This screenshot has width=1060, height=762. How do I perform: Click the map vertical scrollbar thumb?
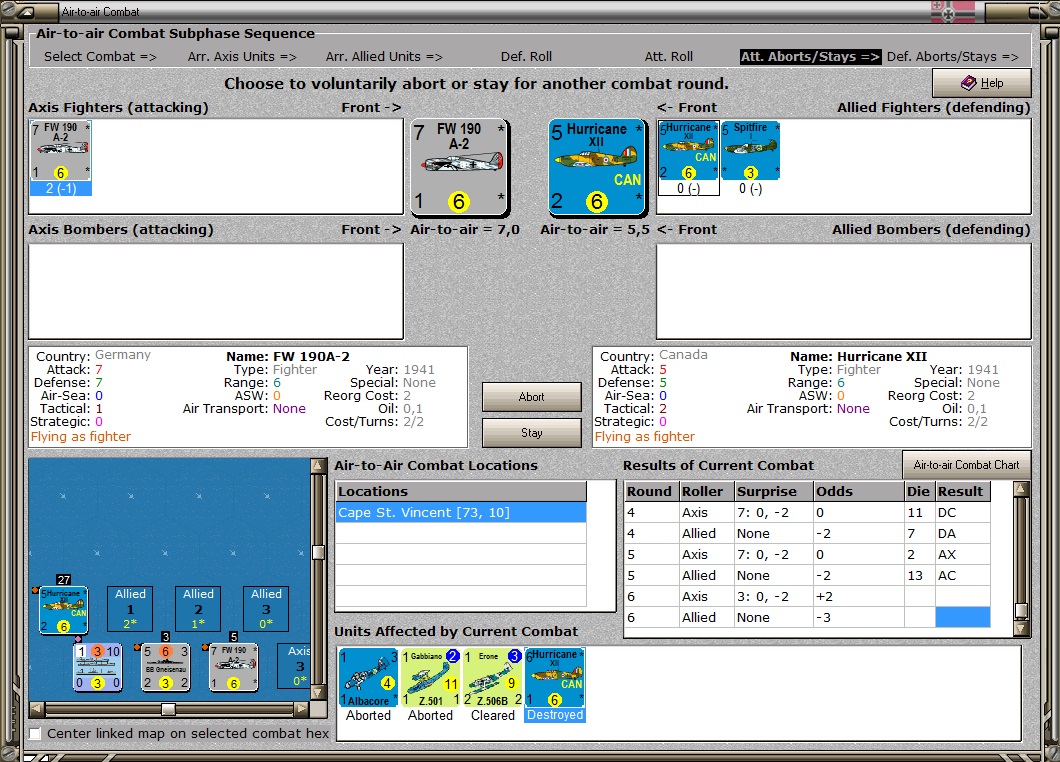[318, 552]
